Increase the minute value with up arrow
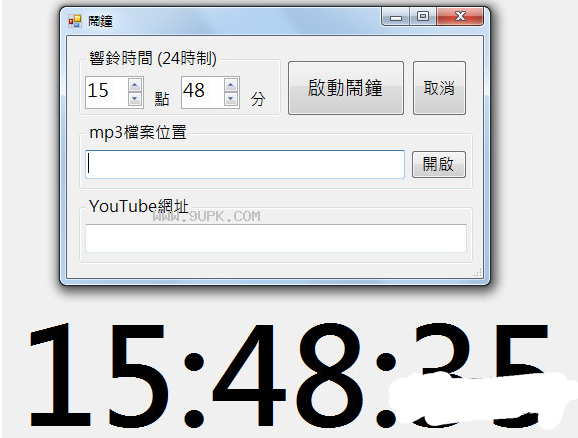This screenshot has height=438, width=578. pos(231,85)
